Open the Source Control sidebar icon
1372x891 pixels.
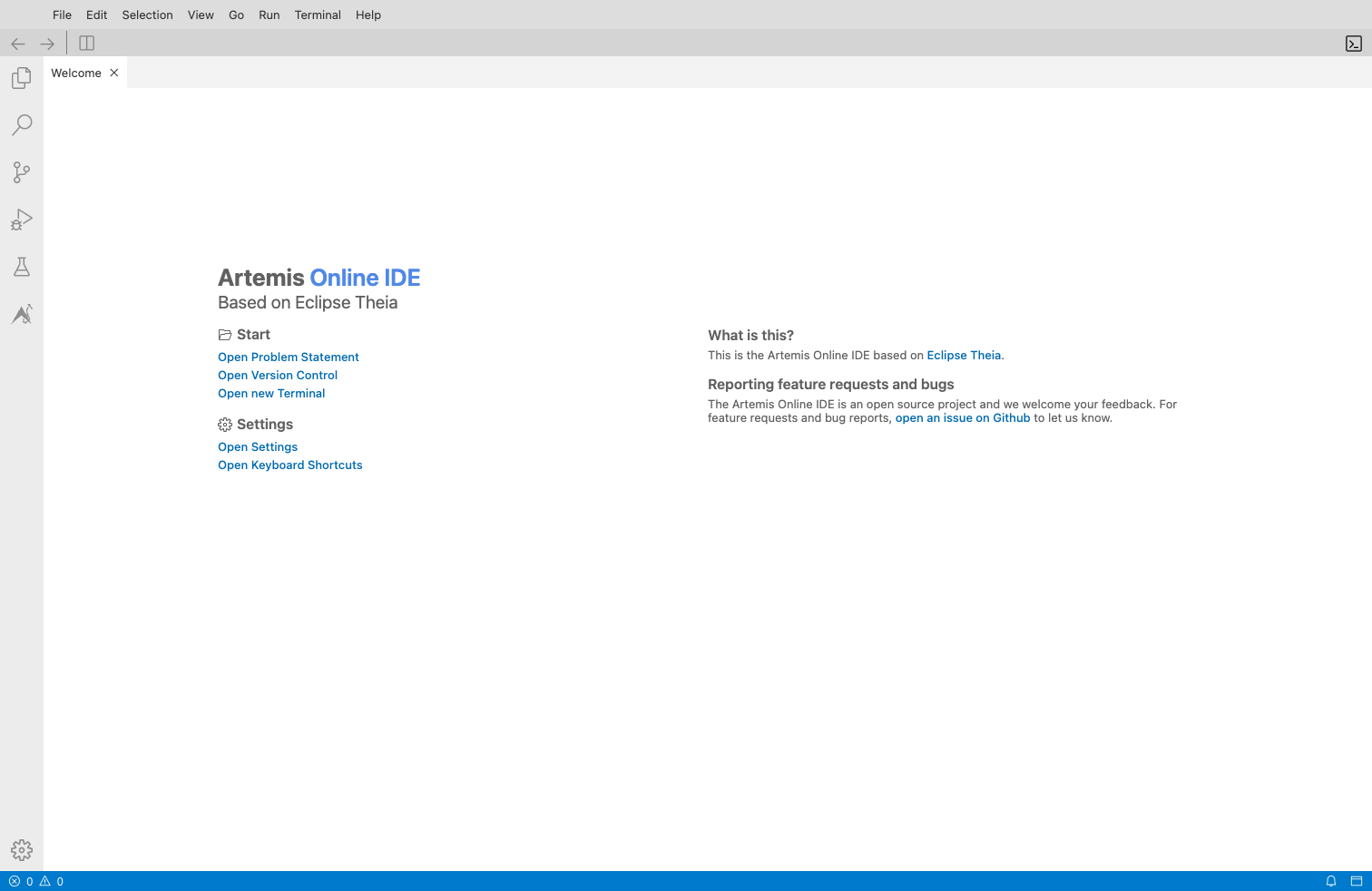(x=22, y=172)
